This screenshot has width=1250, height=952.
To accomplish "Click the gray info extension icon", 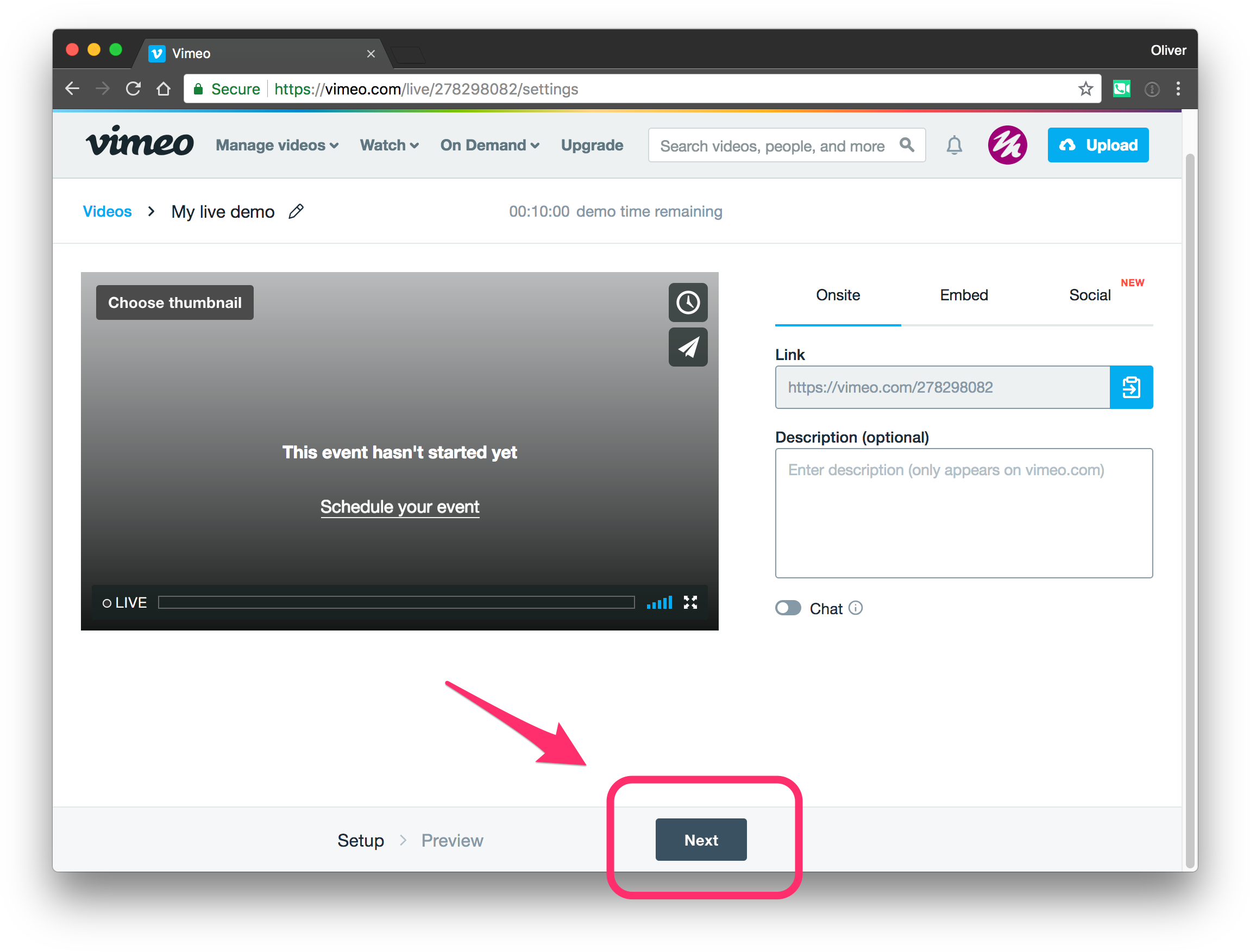I will click(1151, 89).
